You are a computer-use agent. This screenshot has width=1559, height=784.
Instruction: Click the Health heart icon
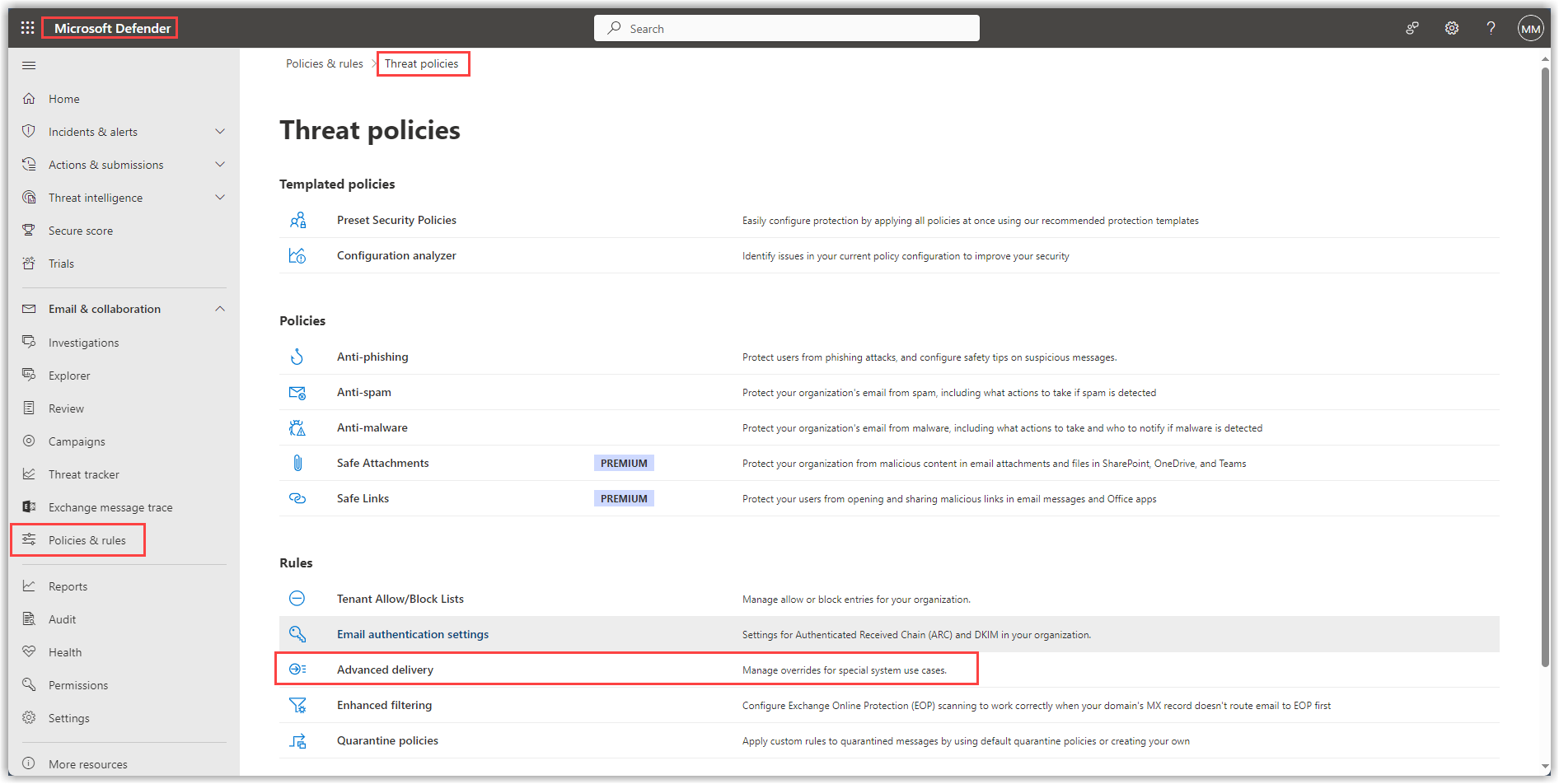point(29,651)
